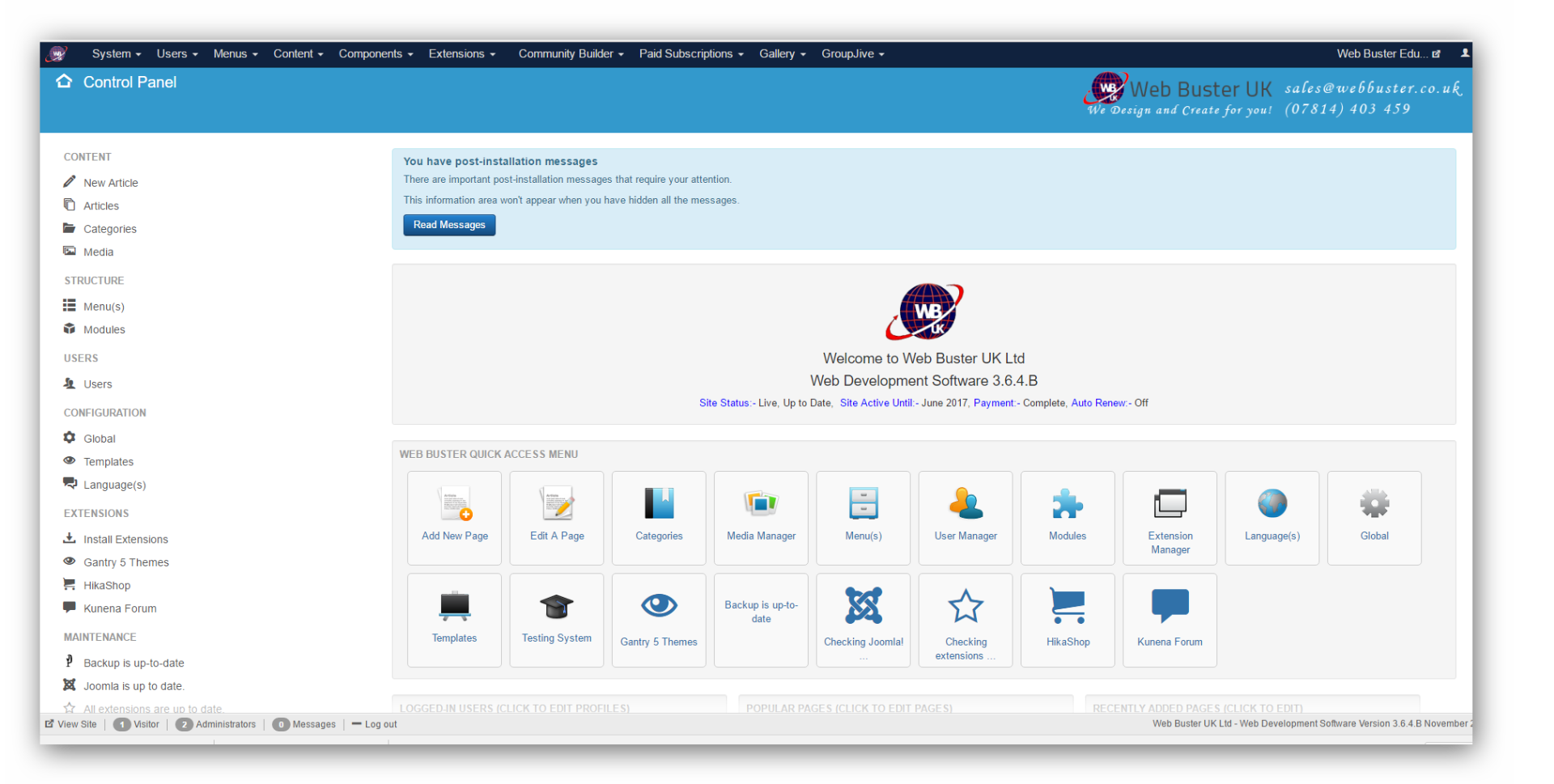Open Media in the sidebar
The width and height of the screenshot is (1554, 784).
point(98,252)
